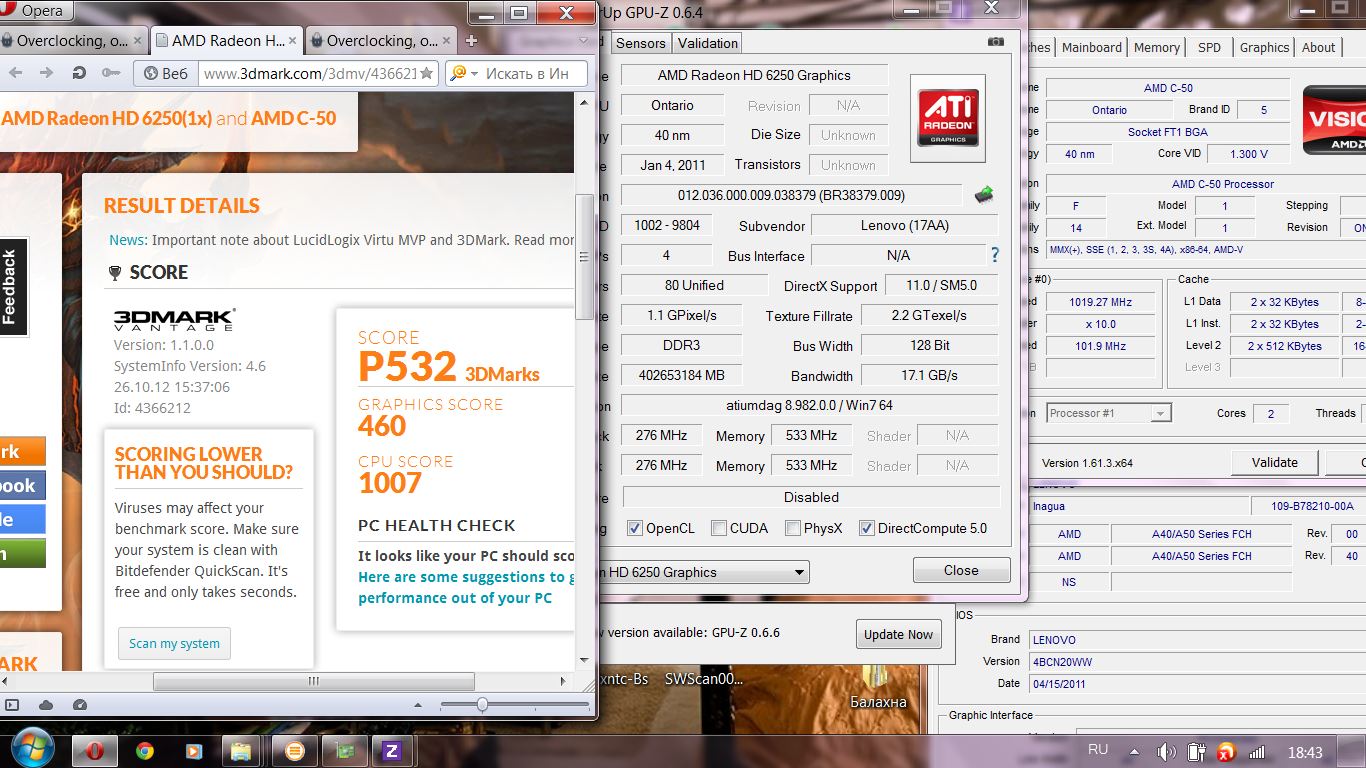Click orange round app taskbar icon
The height and width of the screenshot is (768, 1366).
pyautogui.click(x=294, y=750)
